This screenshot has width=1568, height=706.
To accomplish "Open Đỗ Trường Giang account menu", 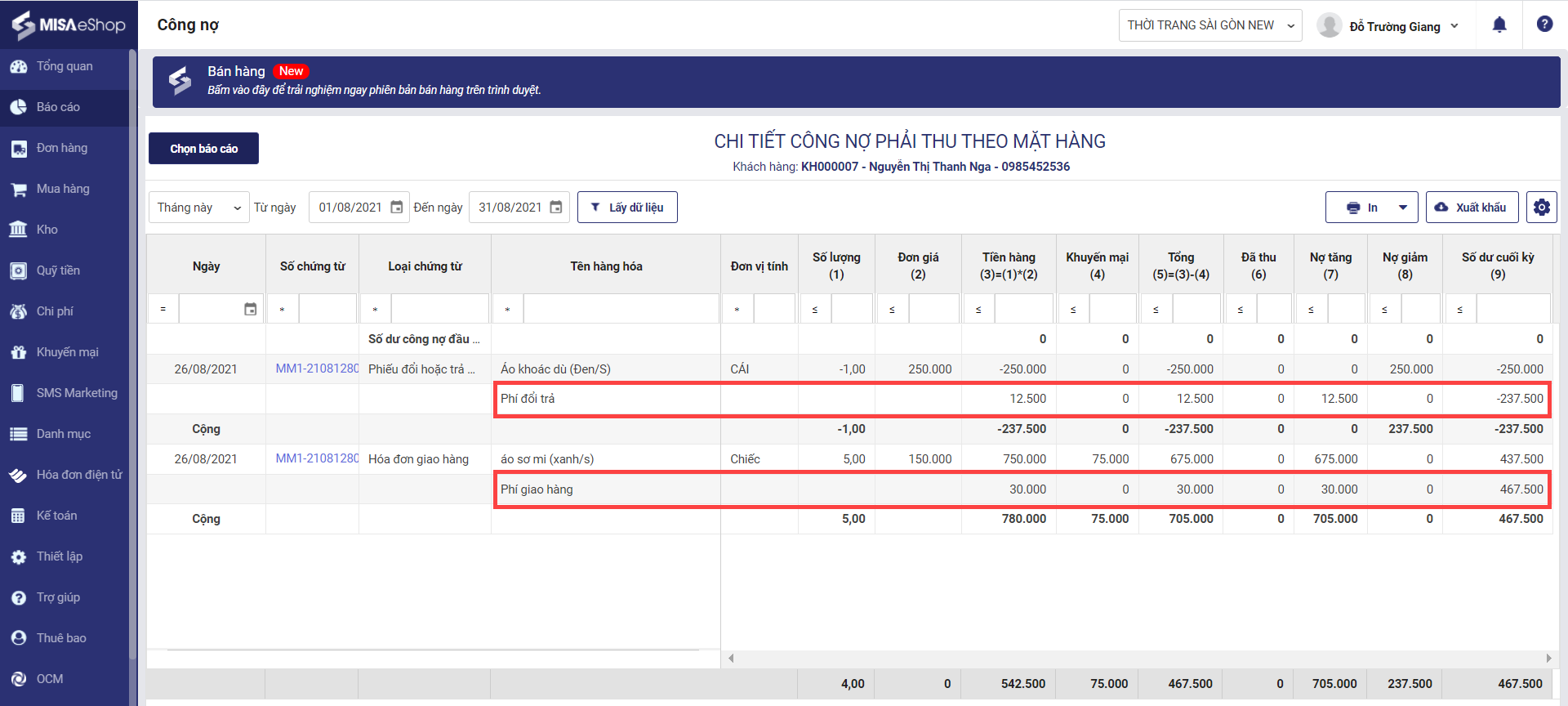I will click(x=1403, y=26).
